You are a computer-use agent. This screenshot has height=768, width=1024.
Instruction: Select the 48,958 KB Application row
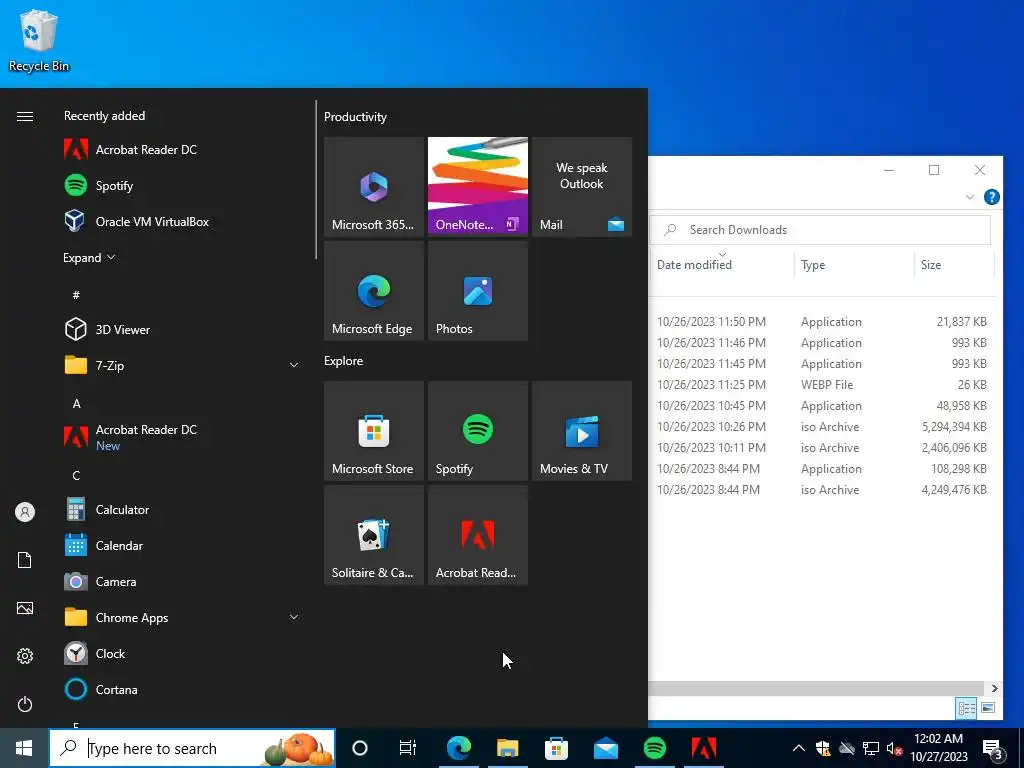(824, 406)
